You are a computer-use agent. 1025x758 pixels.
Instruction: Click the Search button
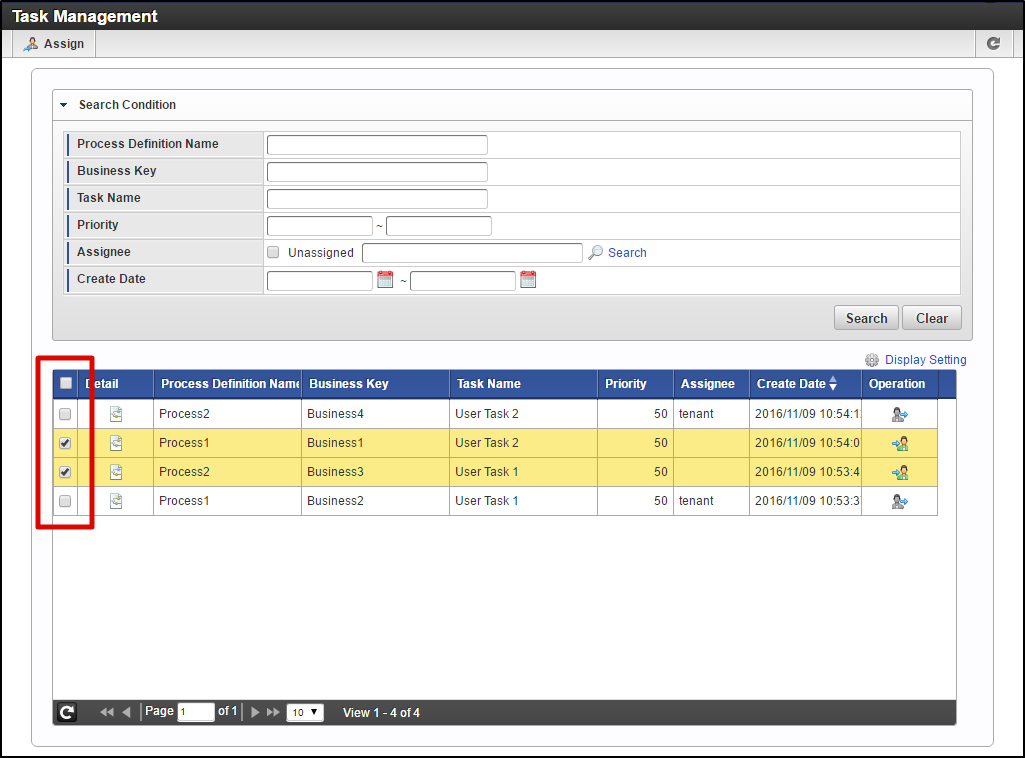866,318
